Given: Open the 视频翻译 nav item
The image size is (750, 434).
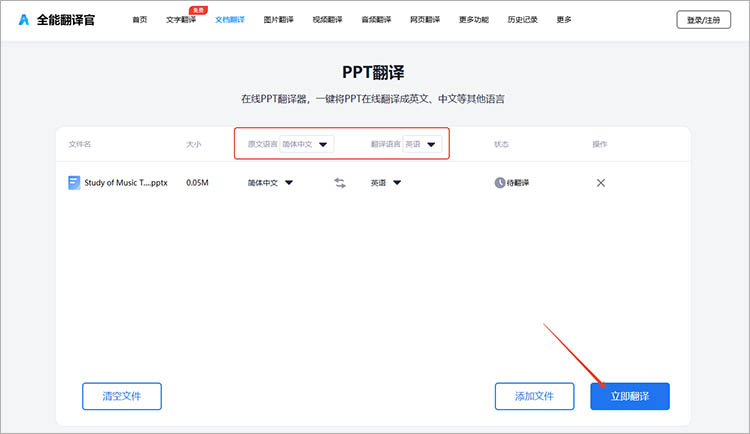Looking at the screenshot, I should click(327, 20).
